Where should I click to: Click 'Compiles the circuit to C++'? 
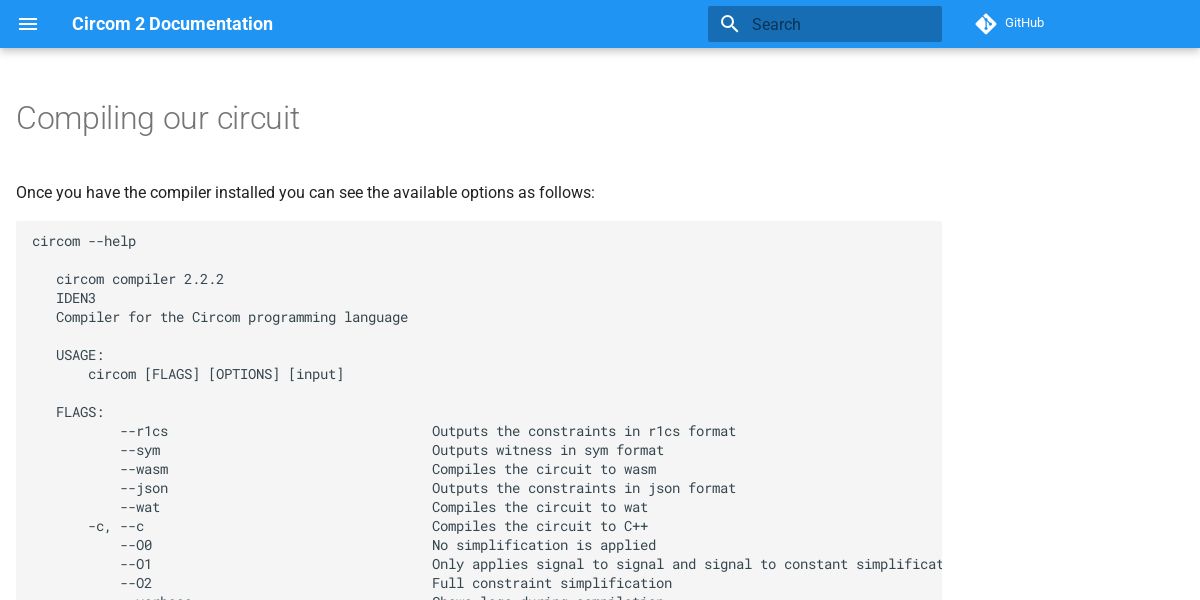540,526
